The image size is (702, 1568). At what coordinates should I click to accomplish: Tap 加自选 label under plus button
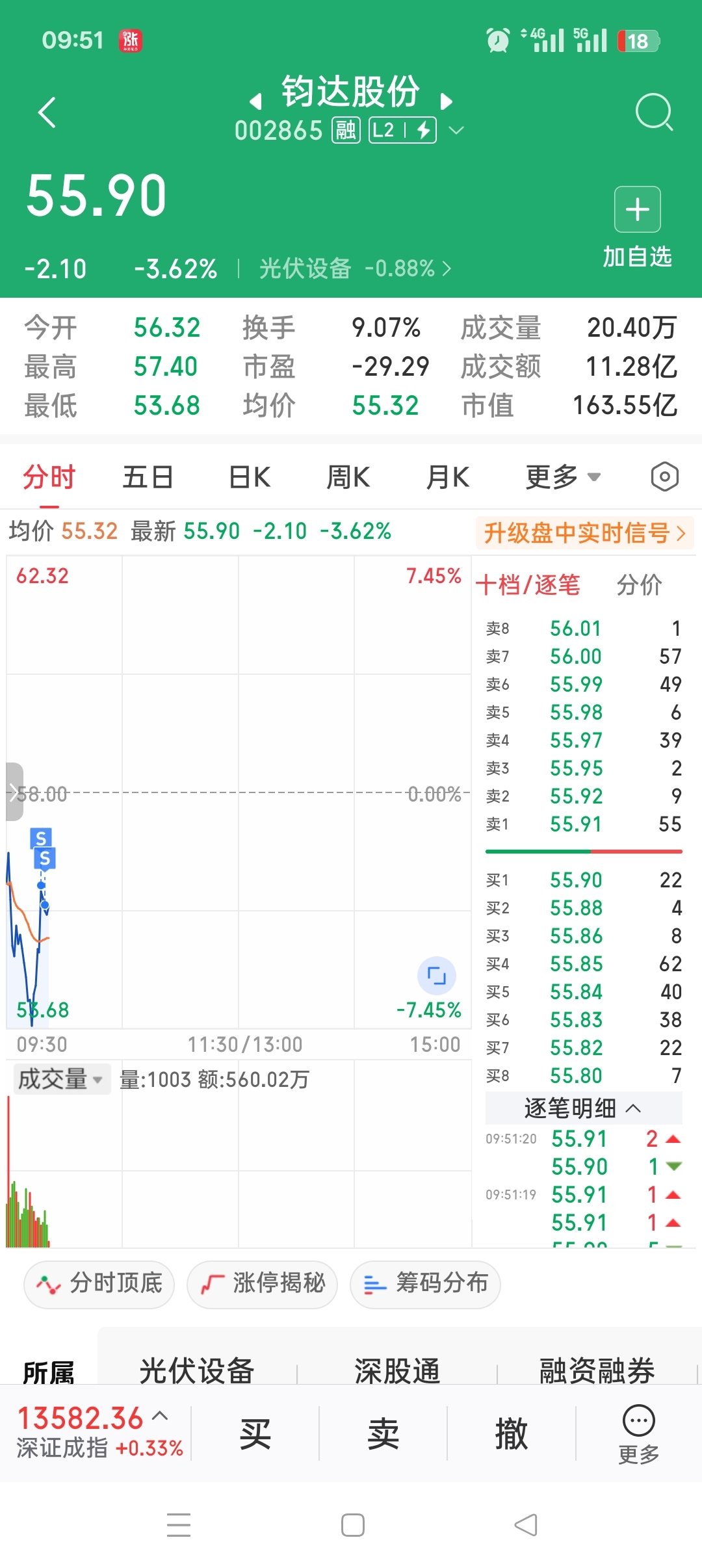[638, 257]
